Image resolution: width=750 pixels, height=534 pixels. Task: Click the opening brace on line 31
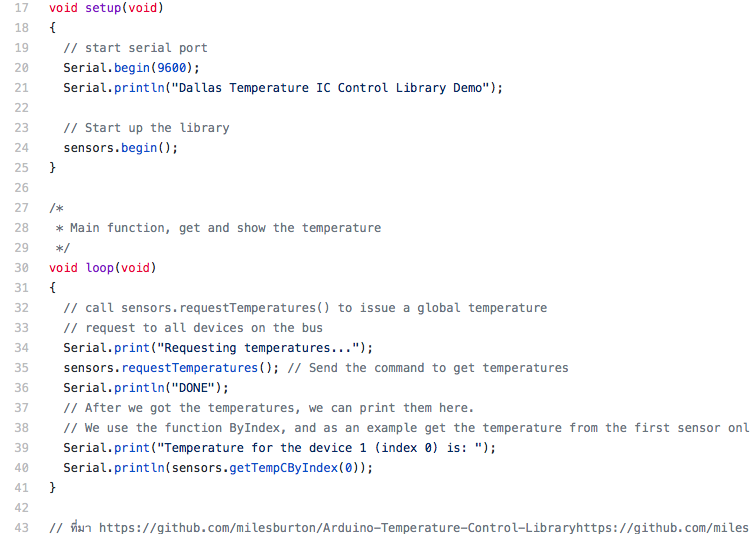[53, 288]
